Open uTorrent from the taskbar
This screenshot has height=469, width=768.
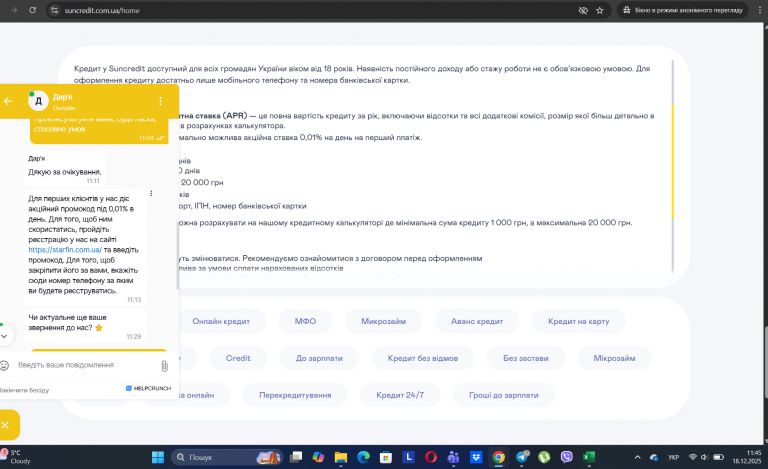[x=544, y=457]
